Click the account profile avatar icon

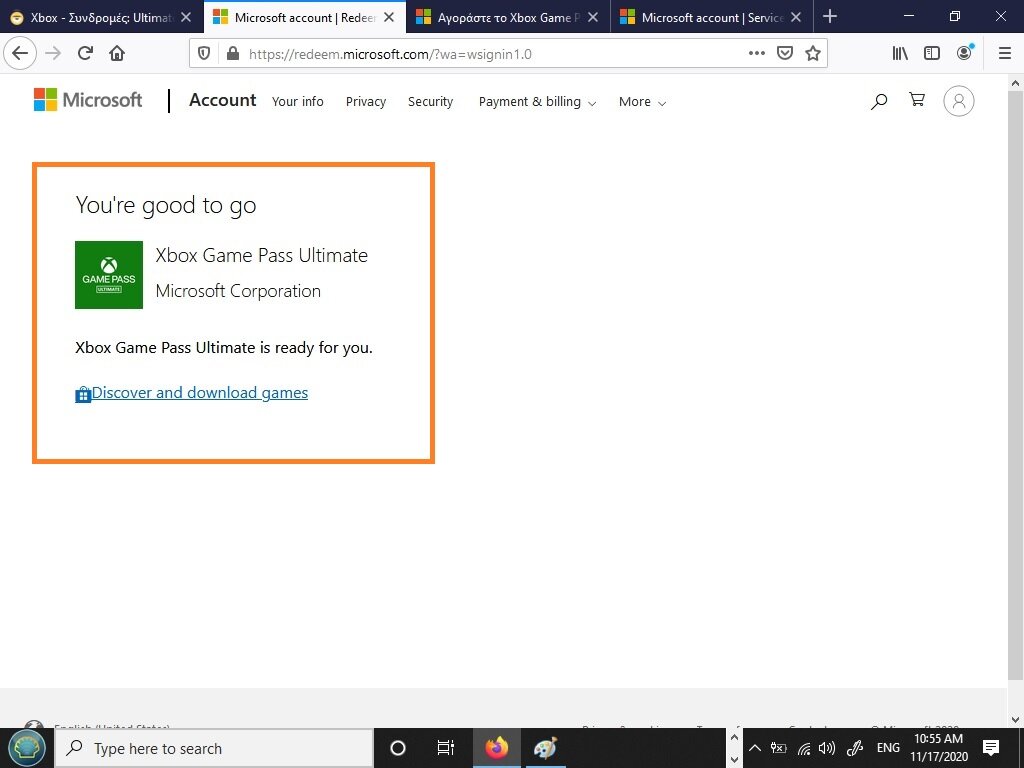pyautogui.click(x=958, y=101)
